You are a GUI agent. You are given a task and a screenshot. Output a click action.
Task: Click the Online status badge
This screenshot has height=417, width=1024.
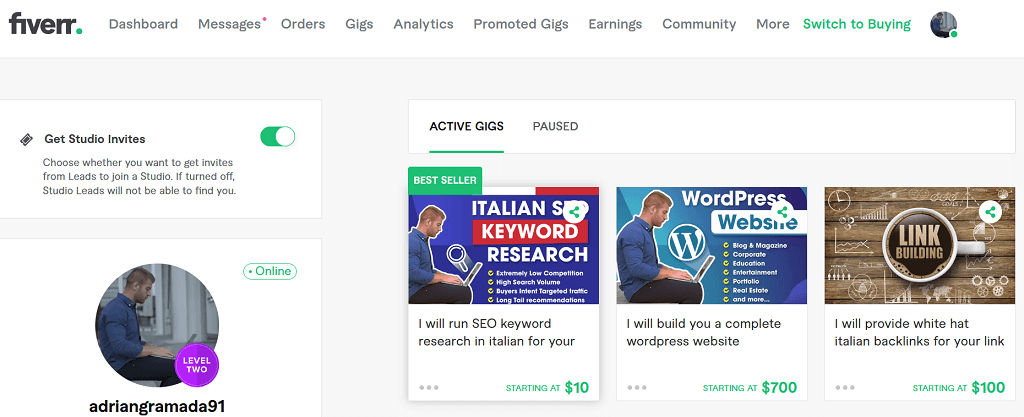click(270, 271)
